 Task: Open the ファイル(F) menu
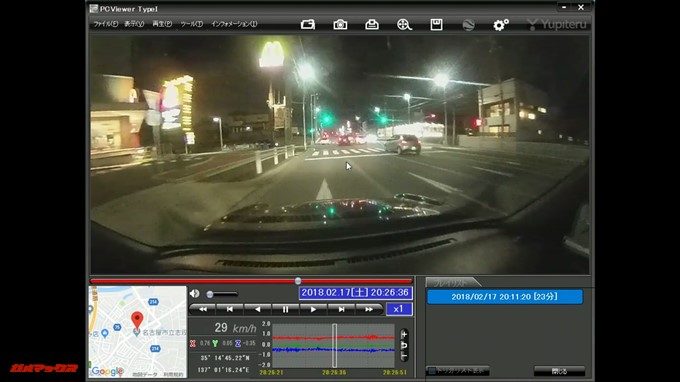pos(105,24)
